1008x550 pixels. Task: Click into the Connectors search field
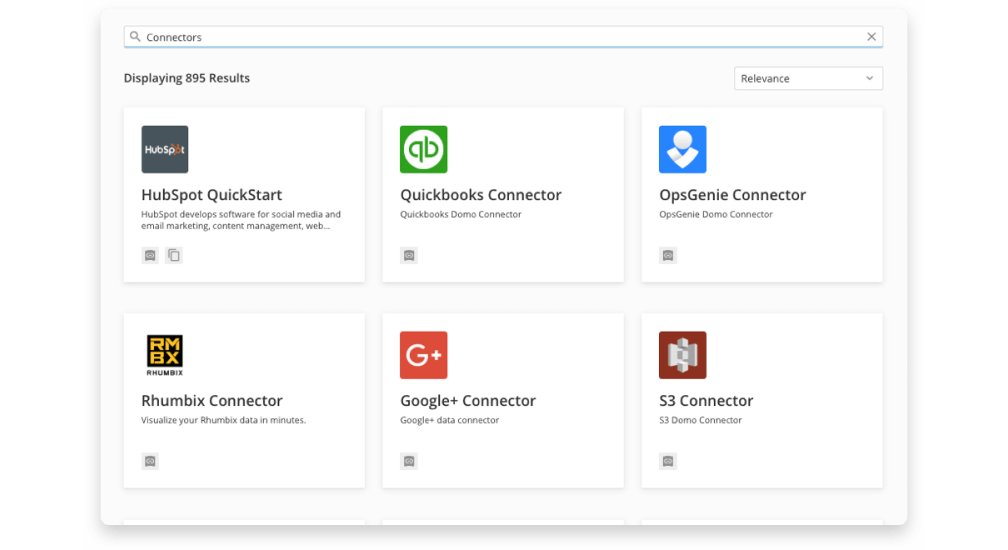click(503, 37)
